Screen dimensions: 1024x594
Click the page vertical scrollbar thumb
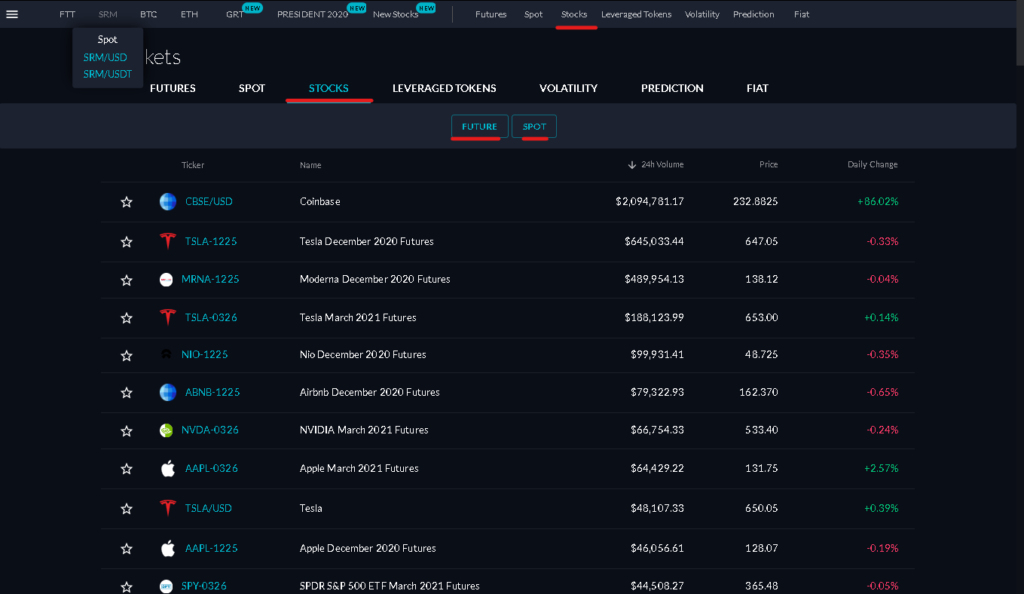tap(1020, 33)
